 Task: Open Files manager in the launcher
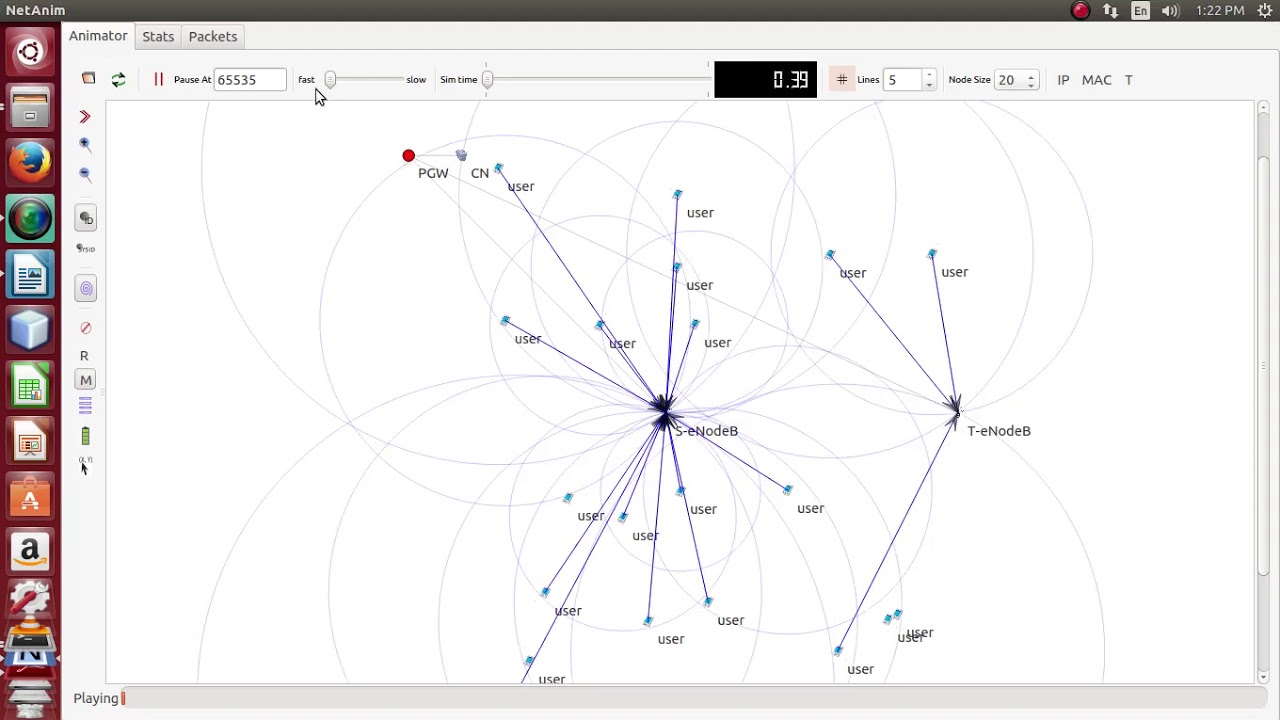[30, 107]
